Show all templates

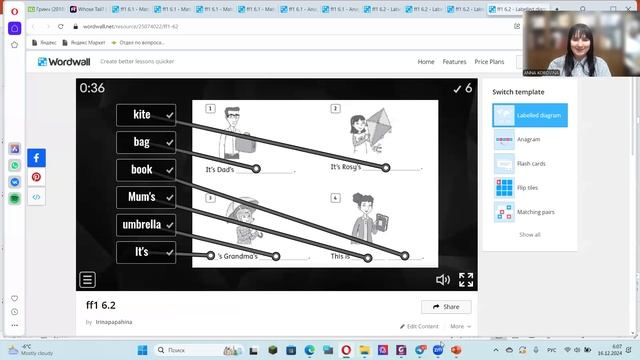(529, 235)
